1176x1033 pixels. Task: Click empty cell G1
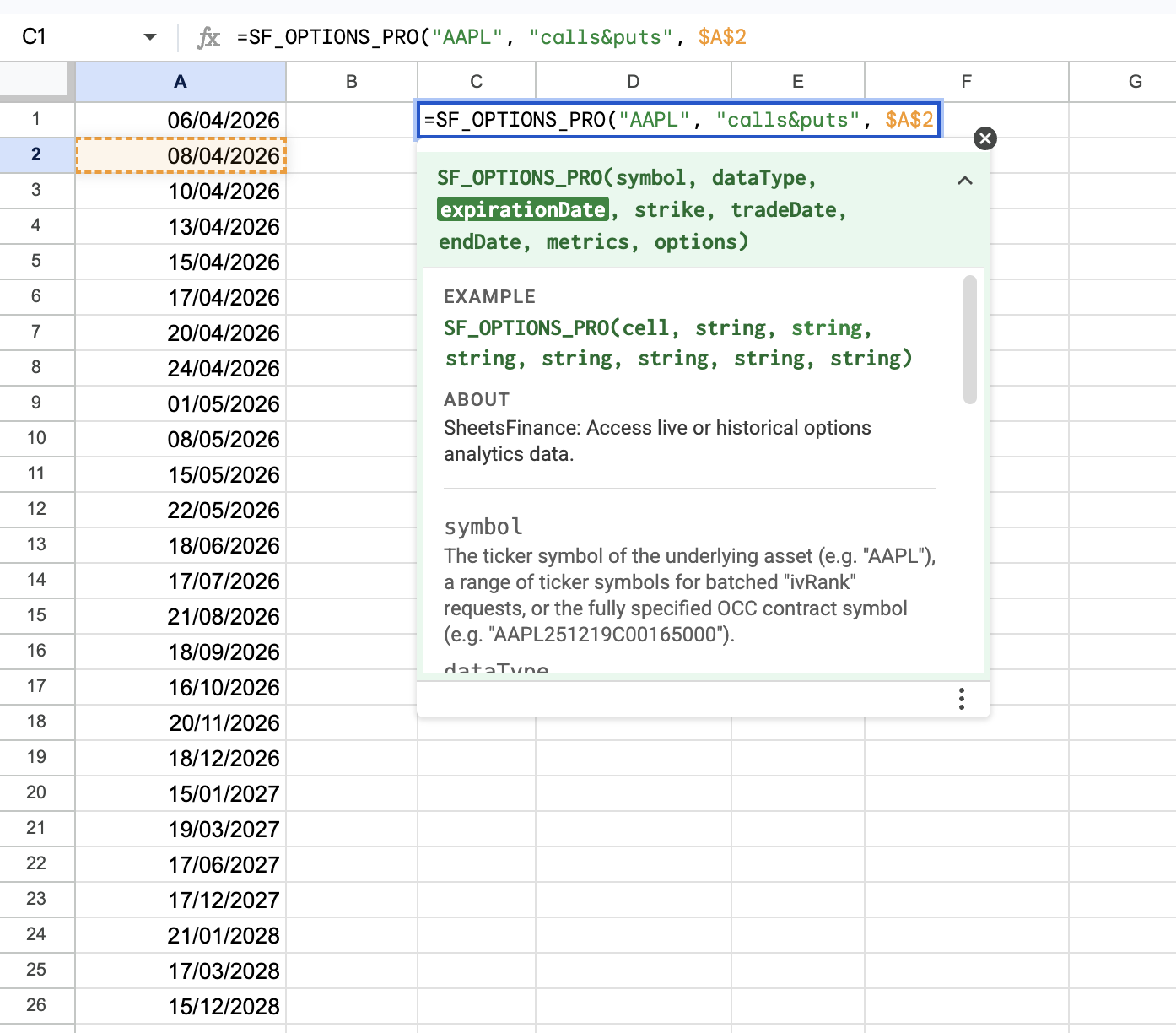click(1123, 120)
